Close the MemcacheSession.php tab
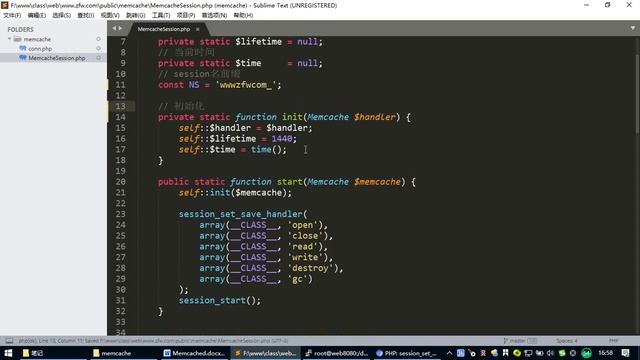This screenshot has width=640, height=360. pos(198,29)
